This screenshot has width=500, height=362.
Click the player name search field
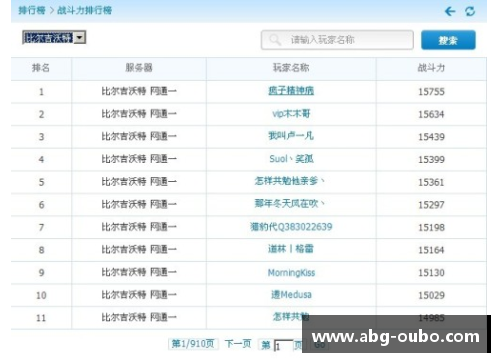click(337, 40)
